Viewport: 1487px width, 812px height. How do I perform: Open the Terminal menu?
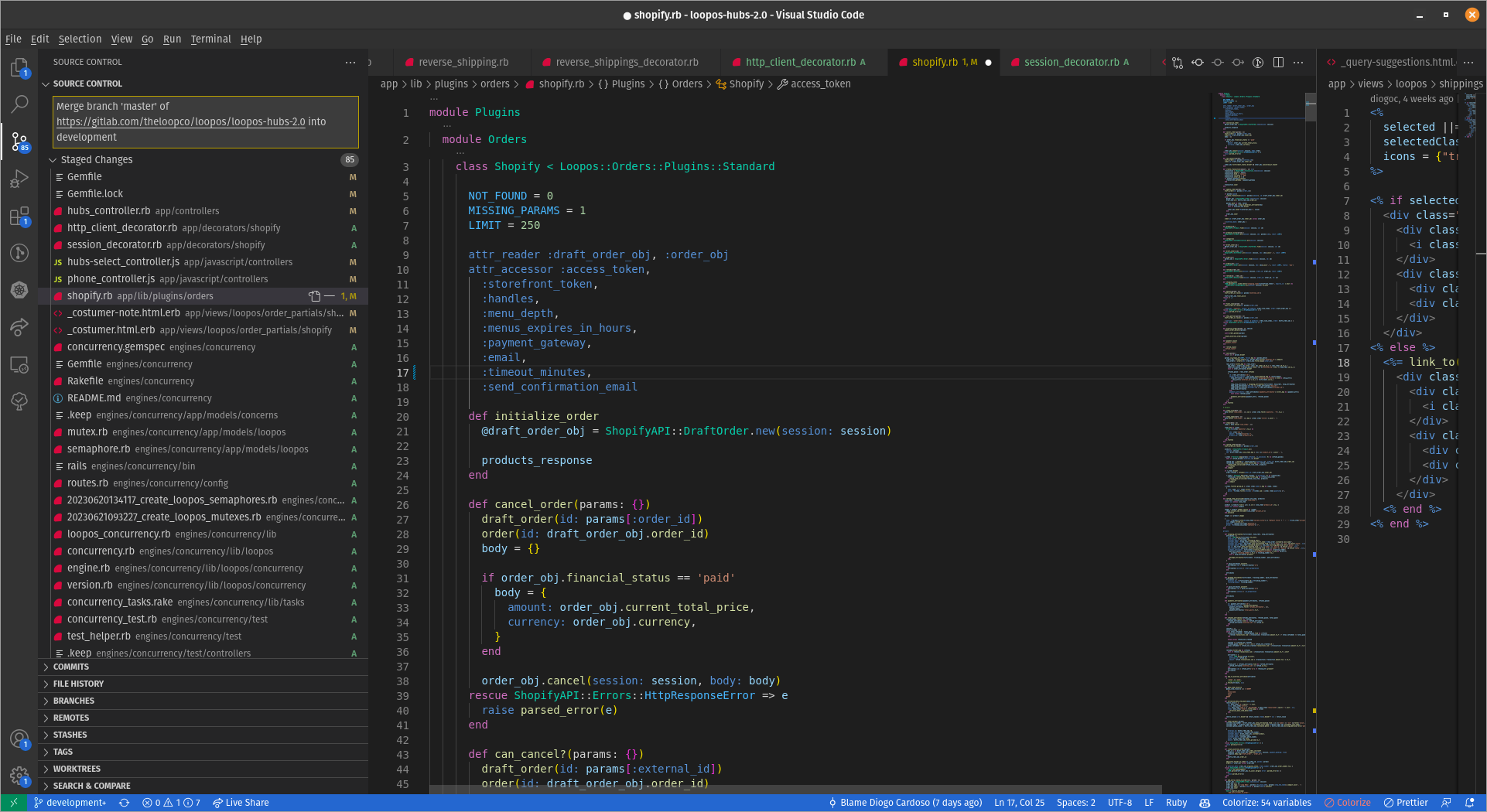point(210,39)
